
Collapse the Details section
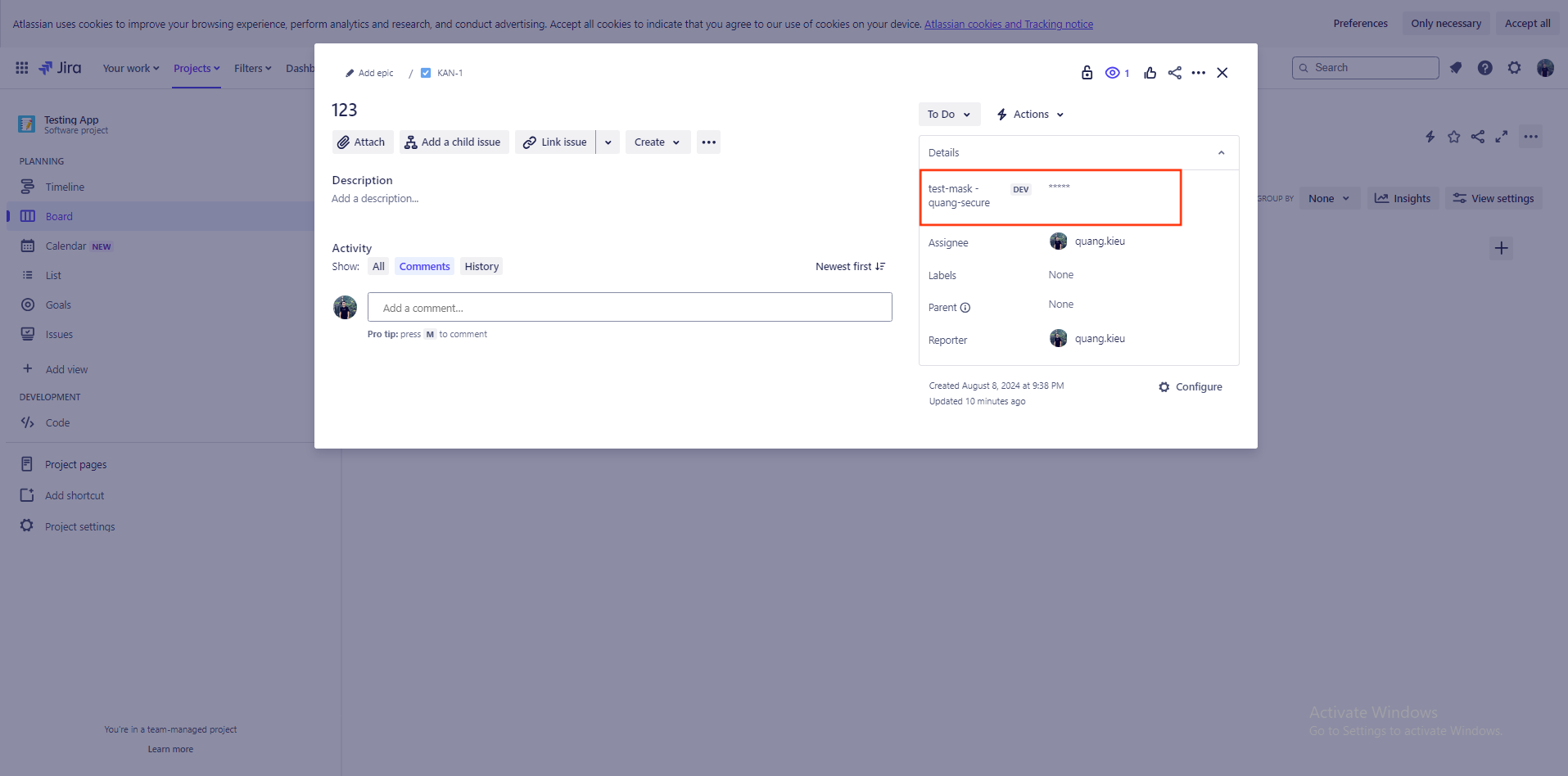[x=1221, y=153]
